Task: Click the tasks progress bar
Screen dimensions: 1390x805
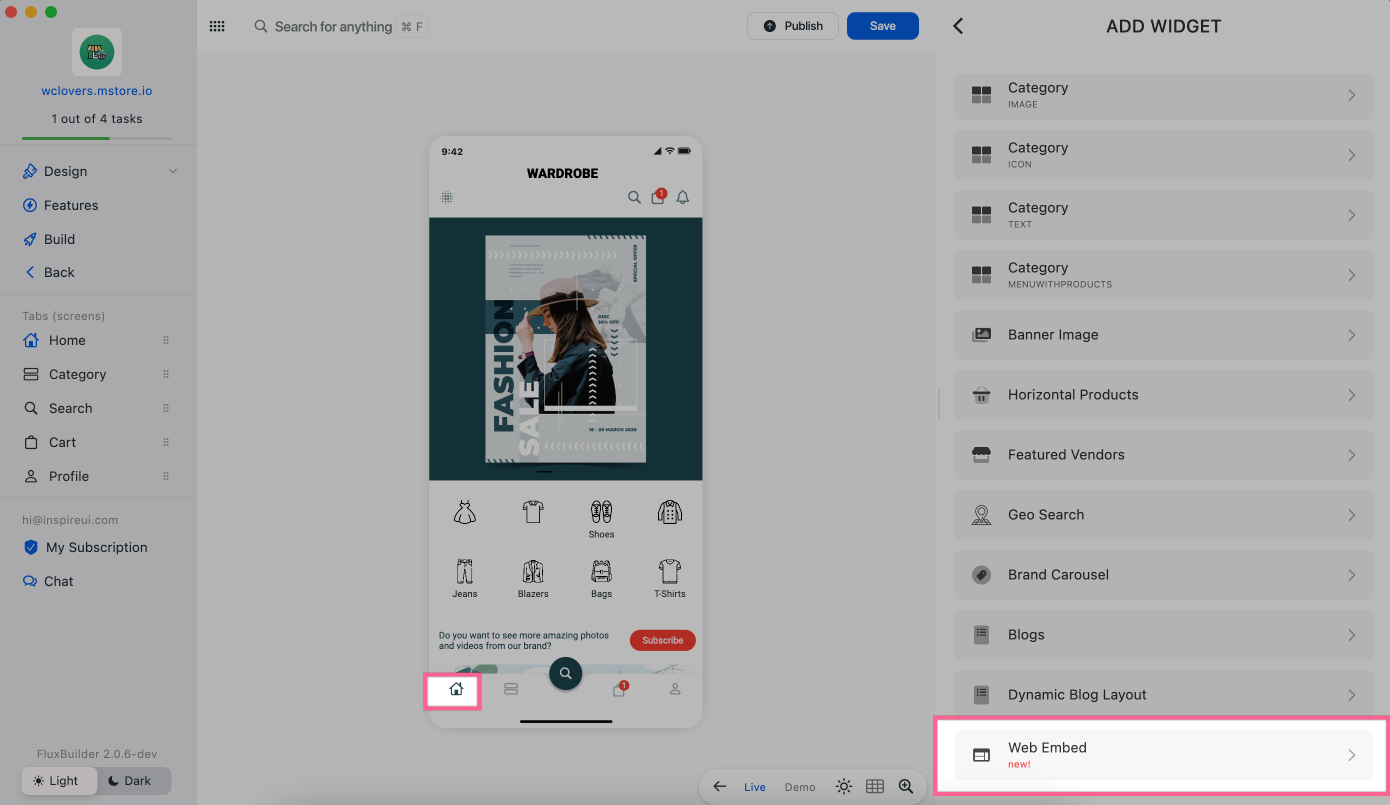Action: click(97, 138)
